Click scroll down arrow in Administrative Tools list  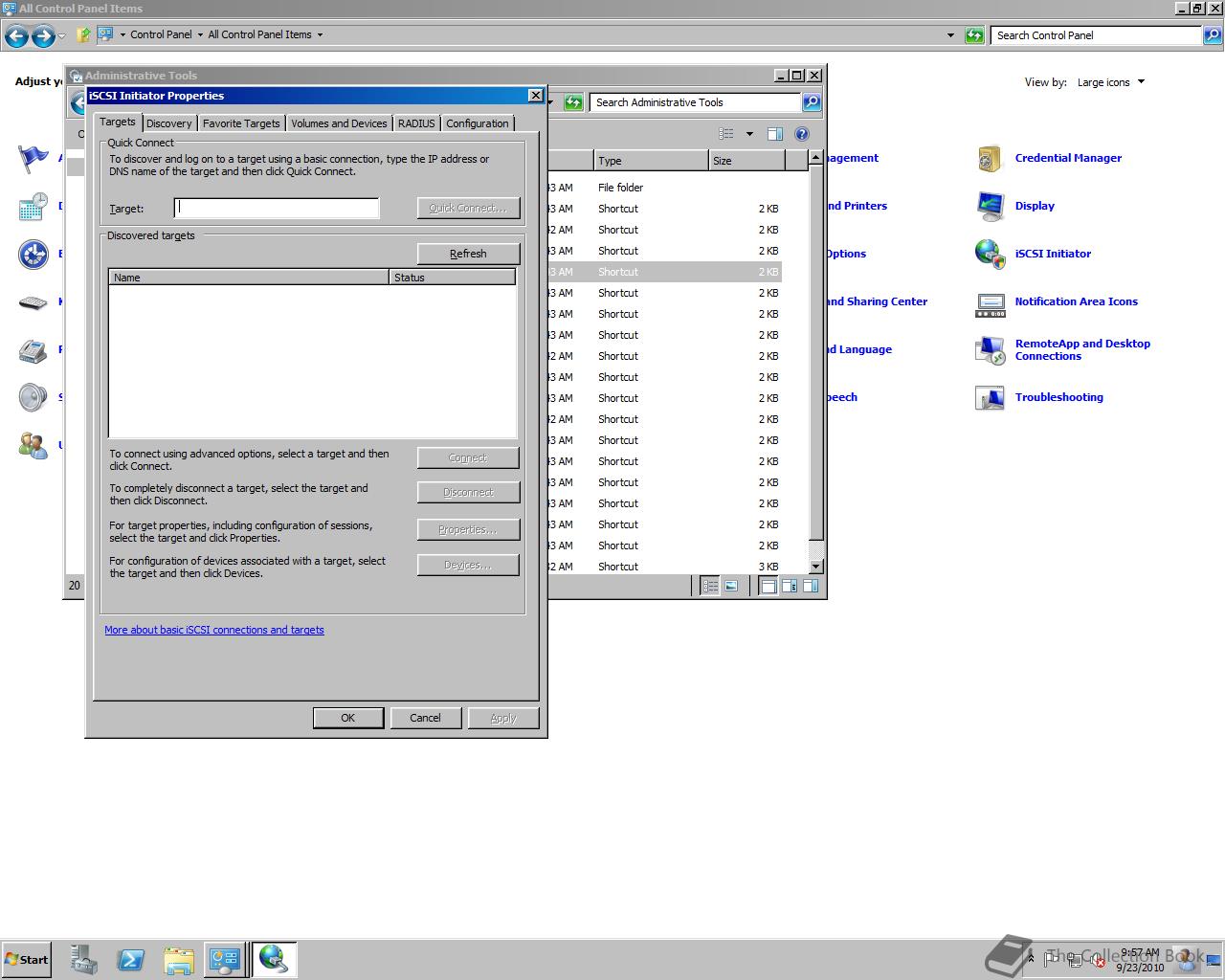pyautogui.click(x=815, y=567)
